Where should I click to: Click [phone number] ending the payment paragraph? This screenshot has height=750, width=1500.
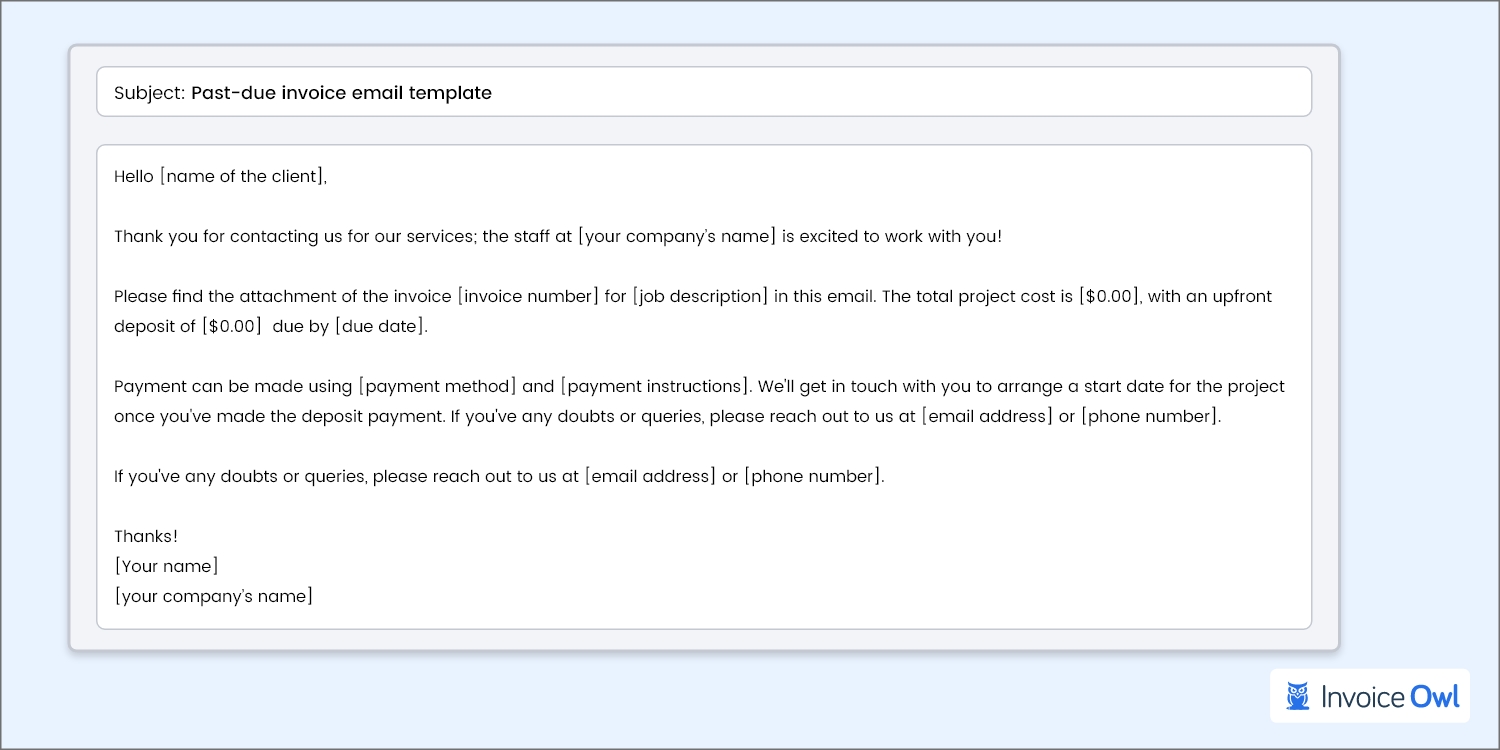coord(1150,417)
